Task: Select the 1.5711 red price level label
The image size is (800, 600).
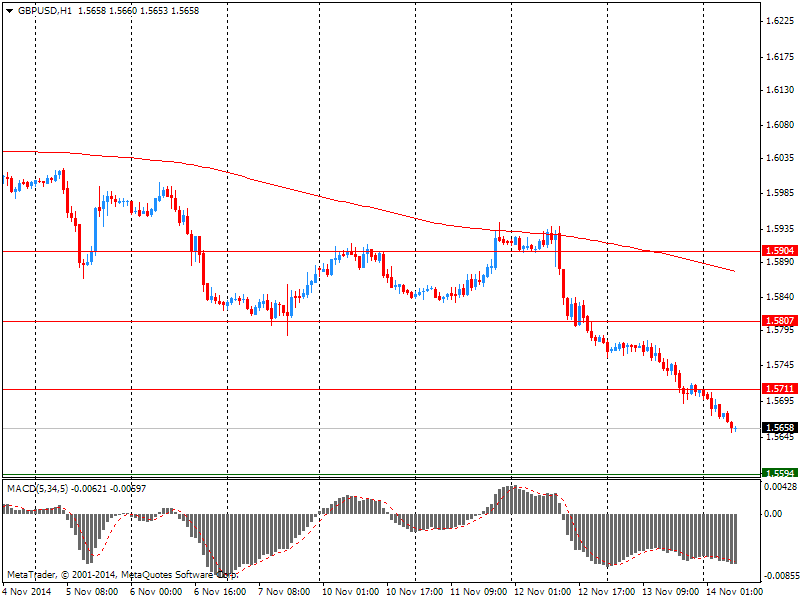Action: tap(780, 389)
